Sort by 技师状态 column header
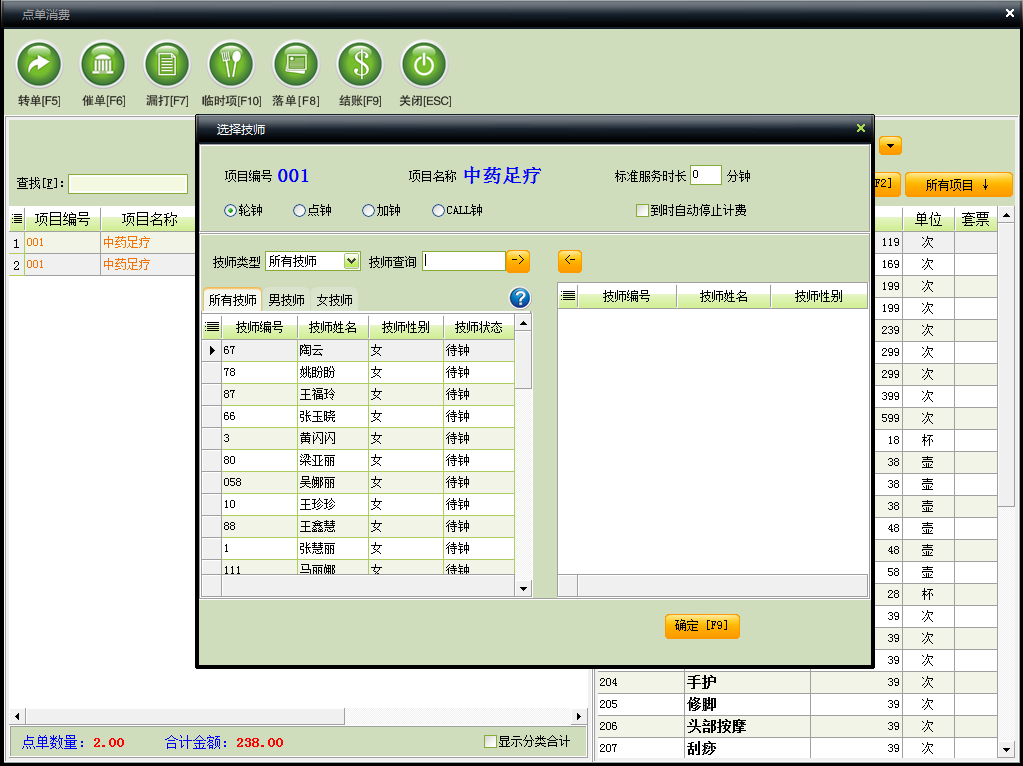 pos(479,327)
